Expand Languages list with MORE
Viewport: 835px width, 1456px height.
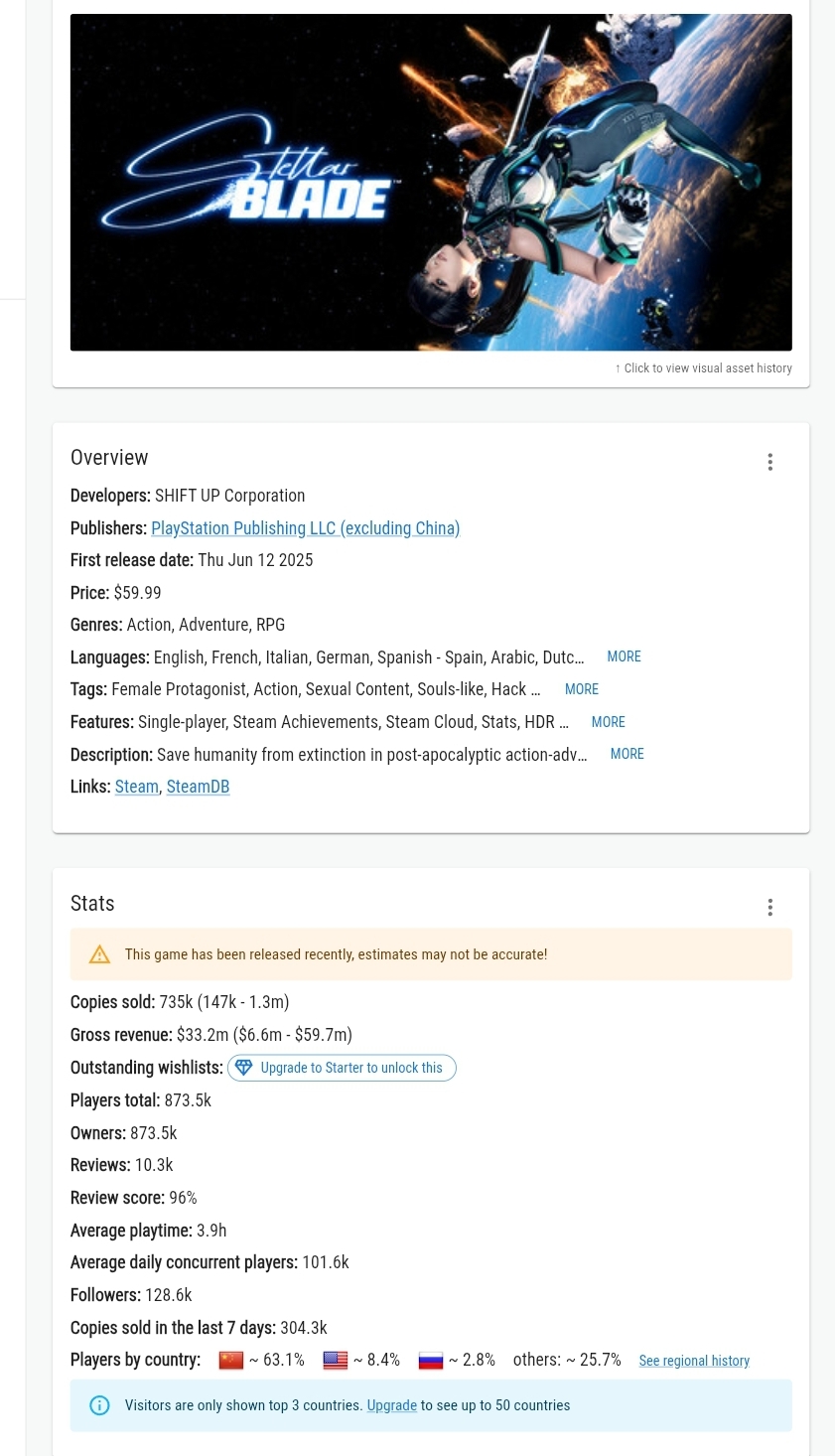point(624,656)
